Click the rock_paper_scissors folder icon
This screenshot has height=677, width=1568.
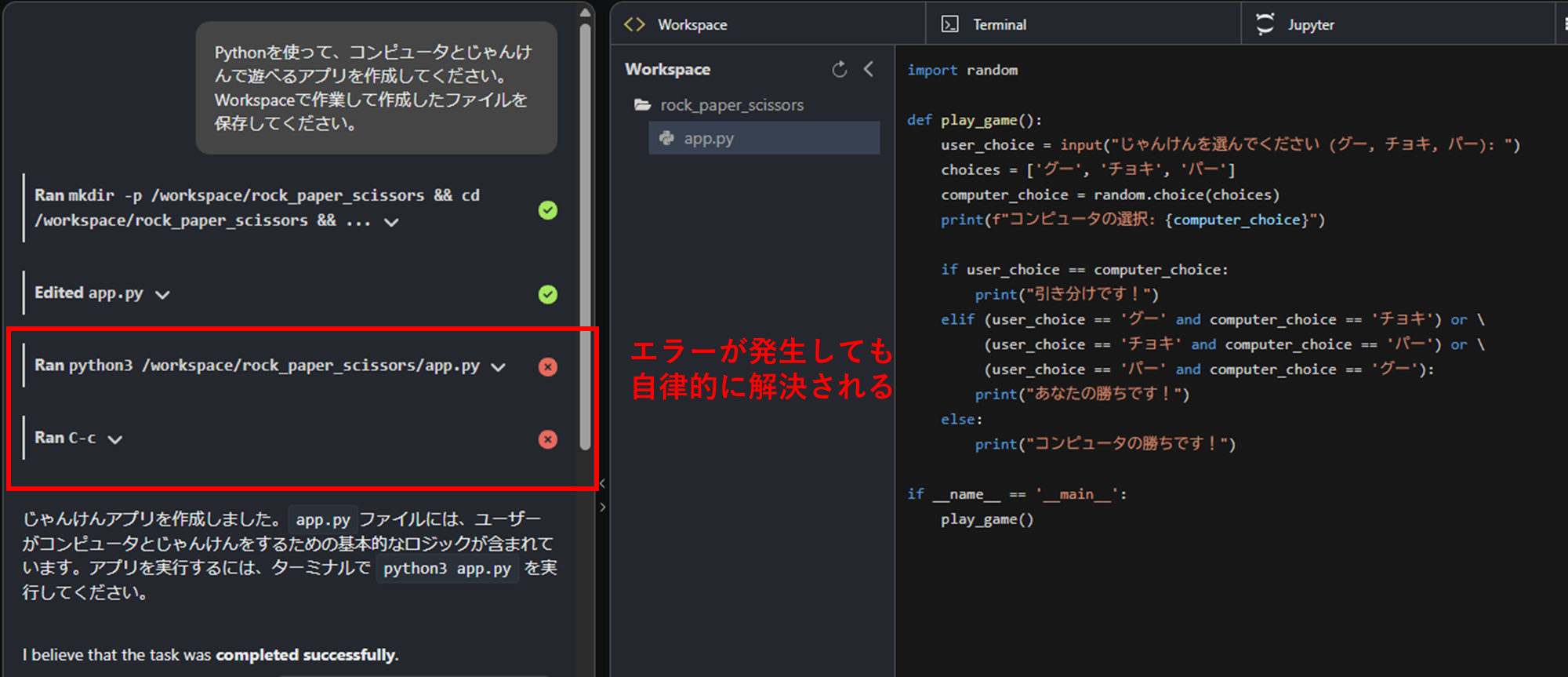(x=643, y=105)
